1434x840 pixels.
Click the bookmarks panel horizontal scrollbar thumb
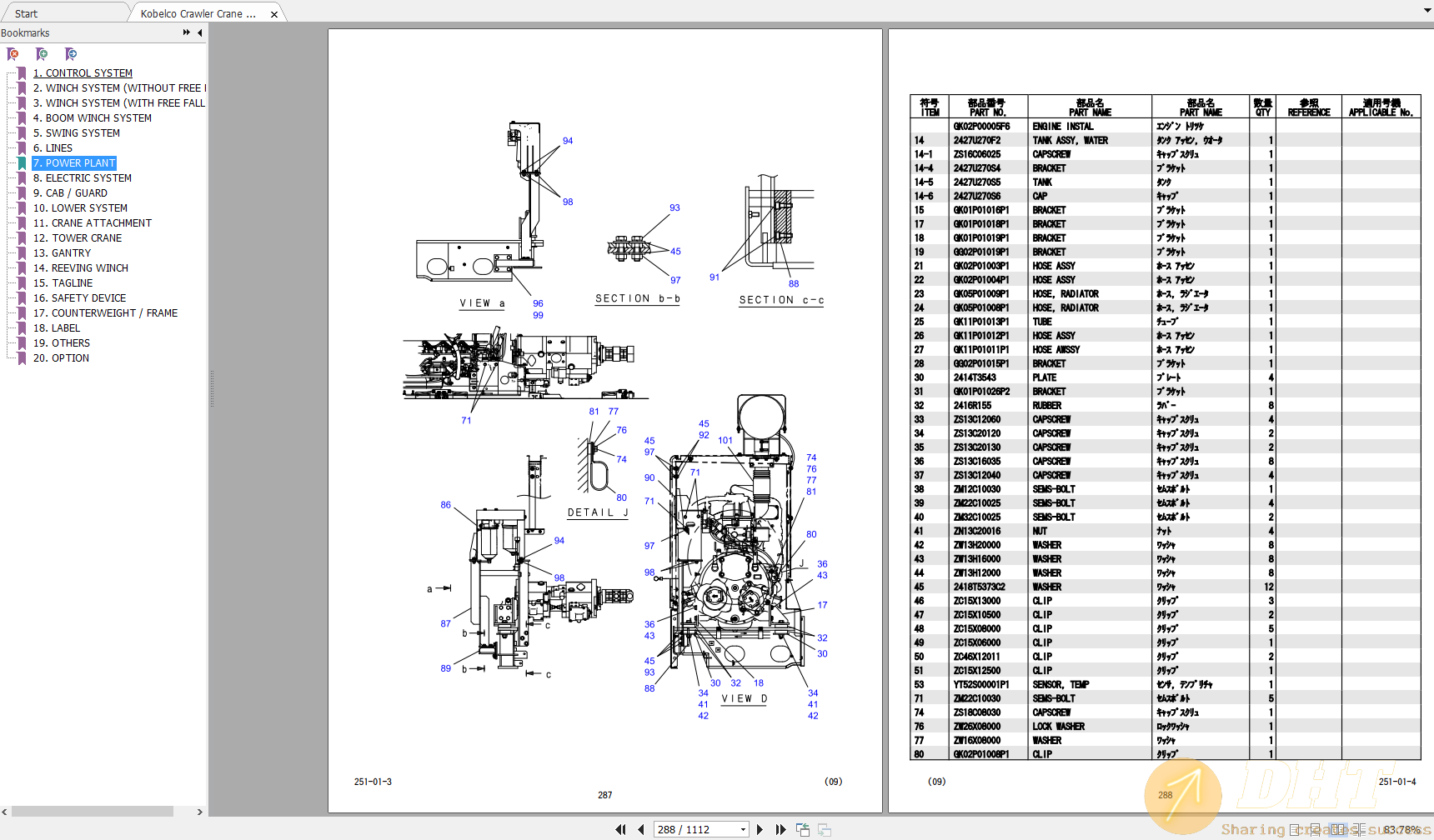click(92, 812)
